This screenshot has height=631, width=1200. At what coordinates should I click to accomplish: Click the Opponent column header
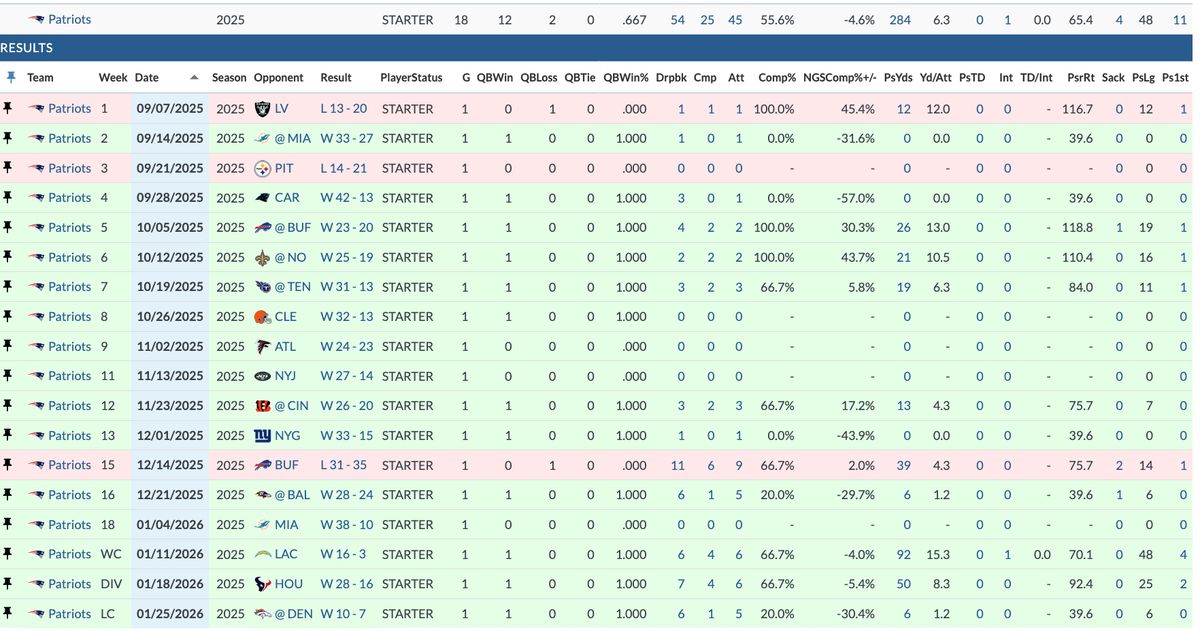pos(279,78)
